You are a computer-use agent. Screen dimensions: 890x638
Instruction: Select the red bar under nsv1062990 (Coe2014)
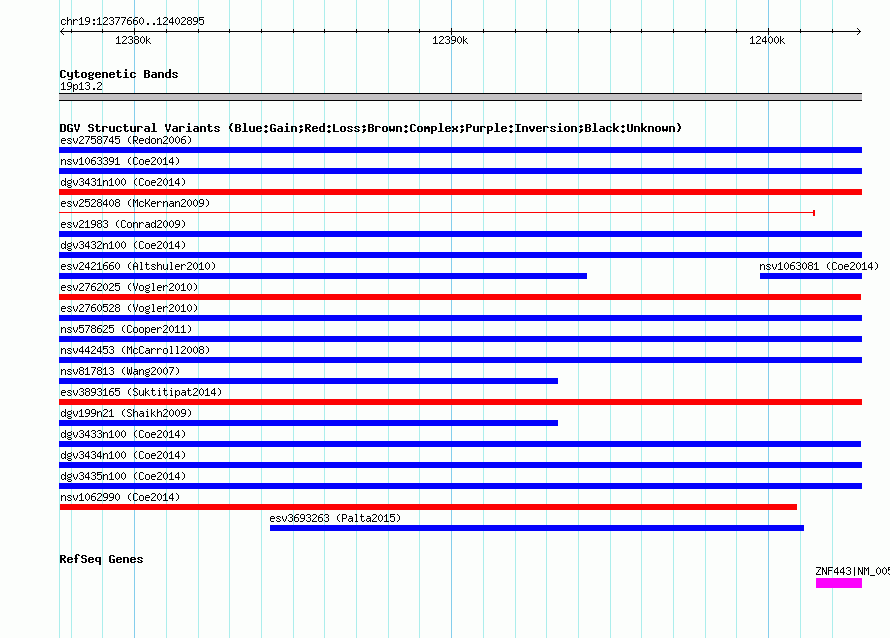[428, 507]
